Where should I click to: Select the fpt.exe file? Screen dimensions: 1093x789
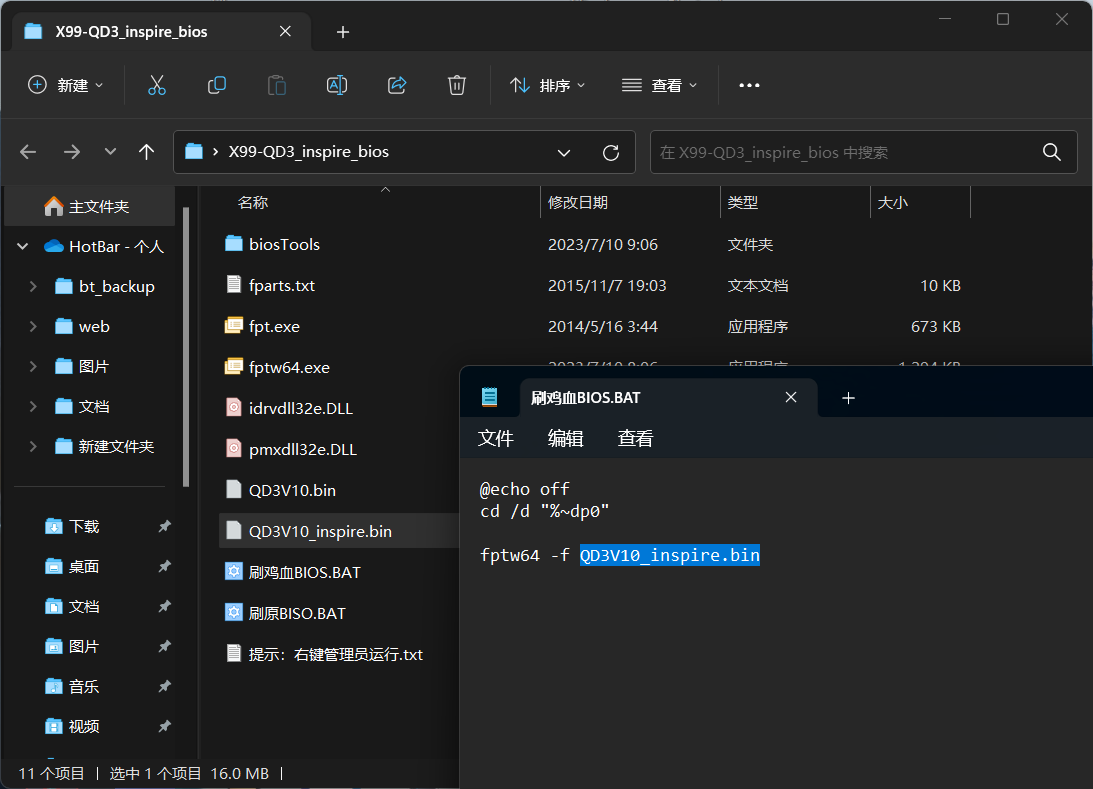click(274, 326)
